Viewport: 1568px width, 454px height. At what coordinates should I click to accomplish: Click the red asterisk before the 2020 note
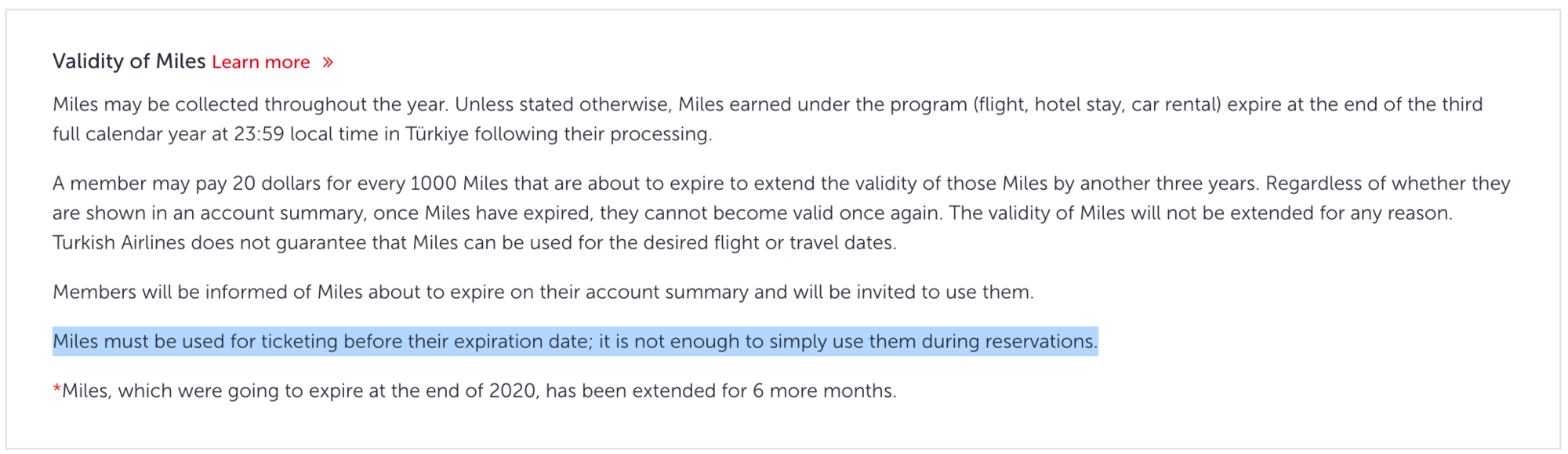click(56, 390)
